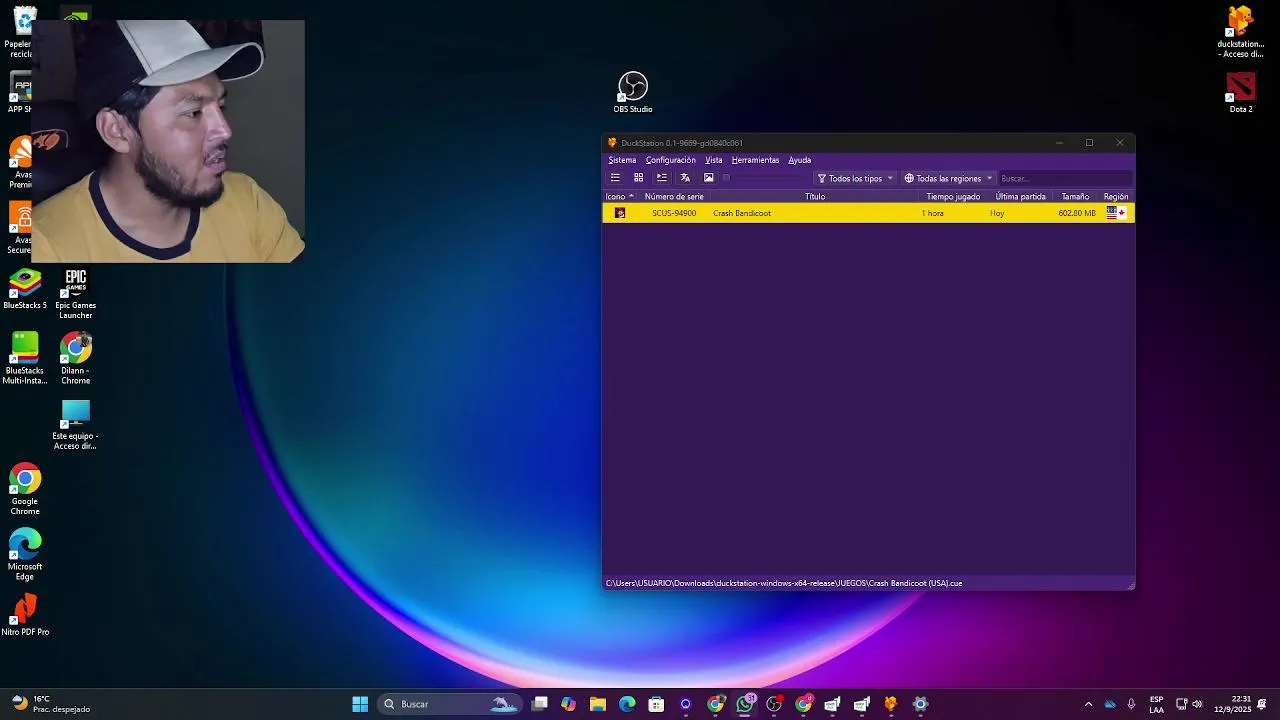
Task: Open the Windows Start menu
Action: (360, 704)
